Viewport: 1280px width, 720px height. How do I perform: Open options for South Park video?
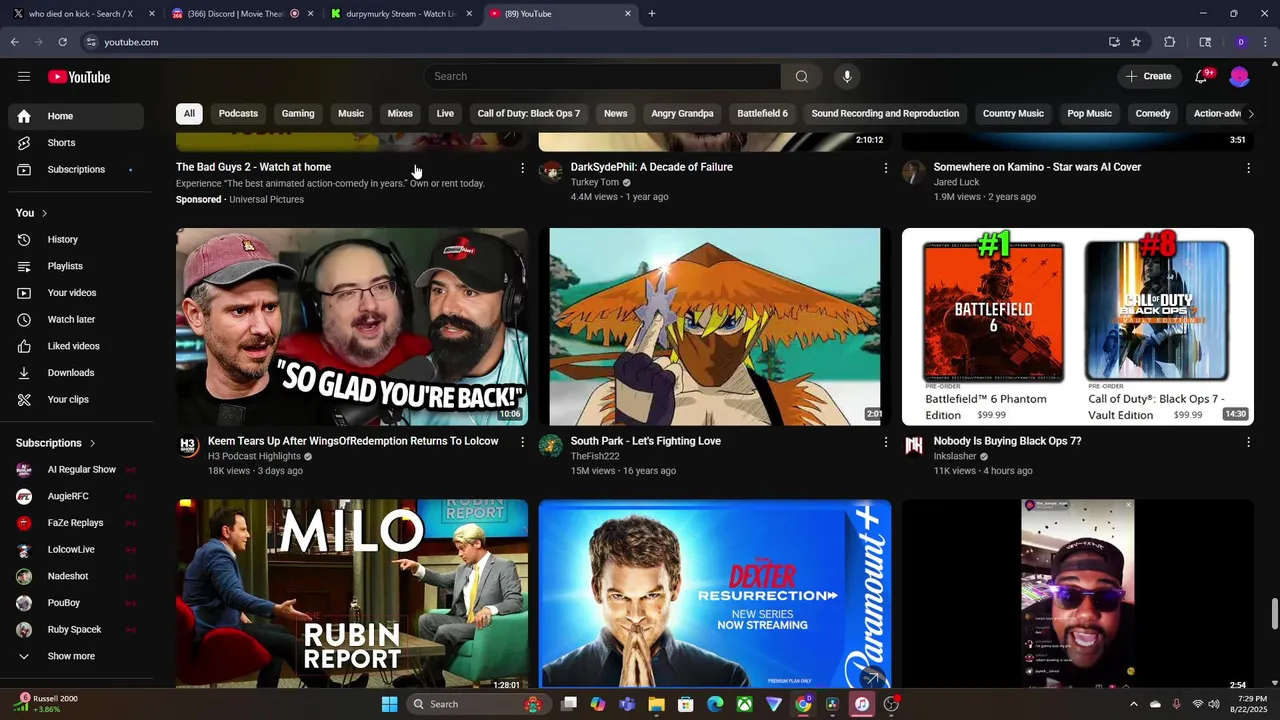tap(885, 442)
